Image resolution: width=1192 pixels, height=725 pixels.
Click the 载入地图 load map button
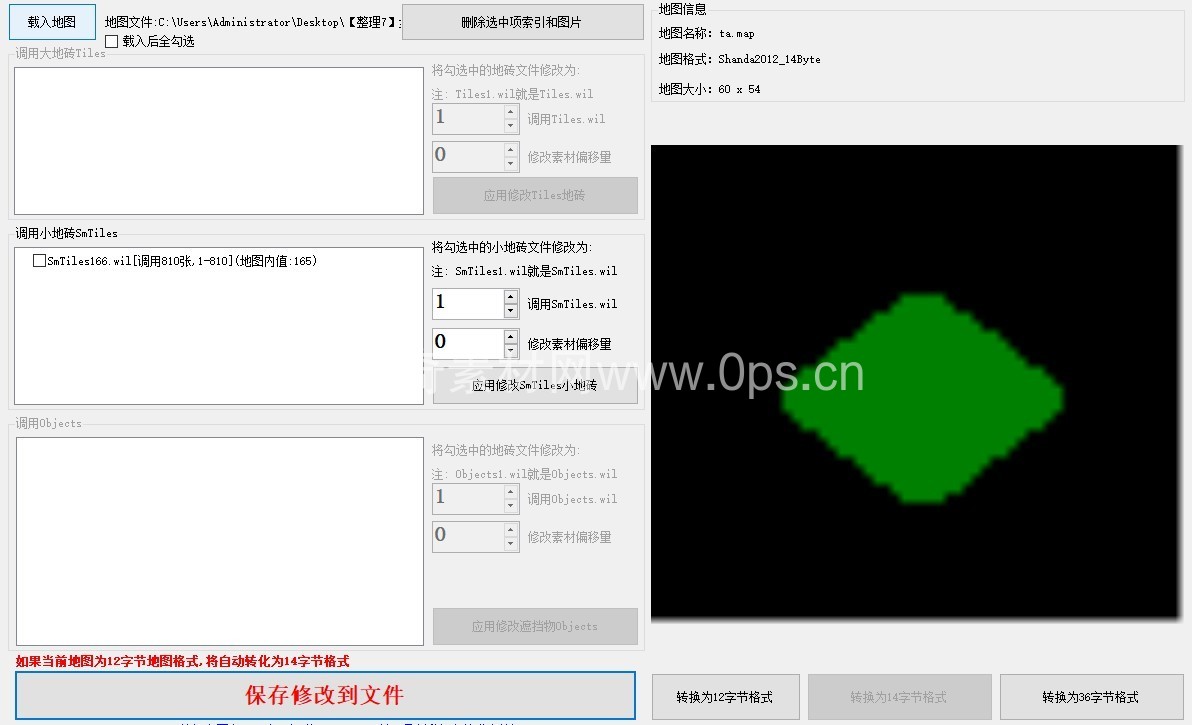[x=52, y=22]
